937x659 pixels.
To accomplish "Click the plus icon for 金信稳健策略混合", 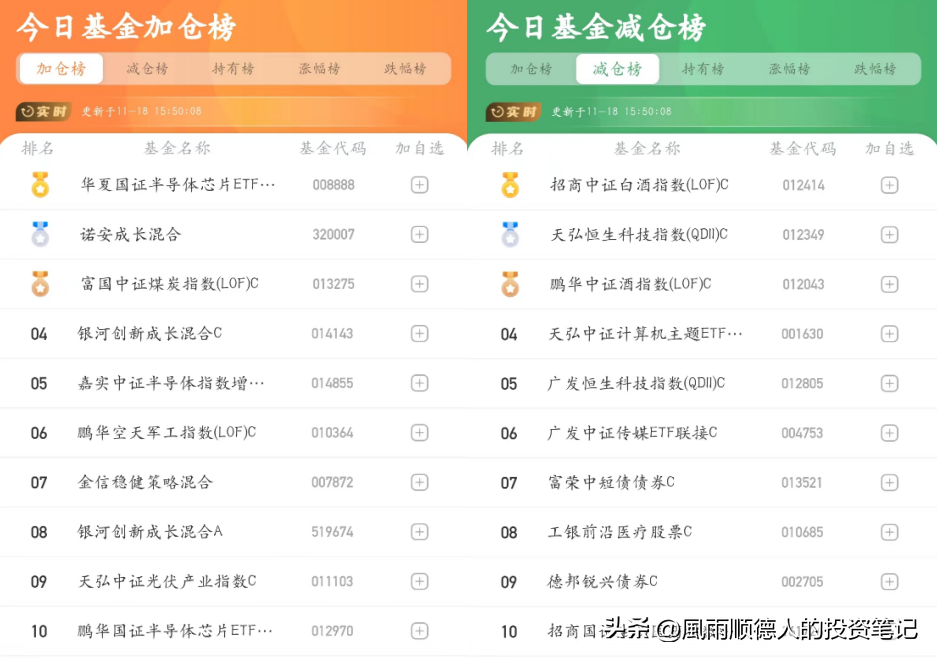I will coord(419,482).
